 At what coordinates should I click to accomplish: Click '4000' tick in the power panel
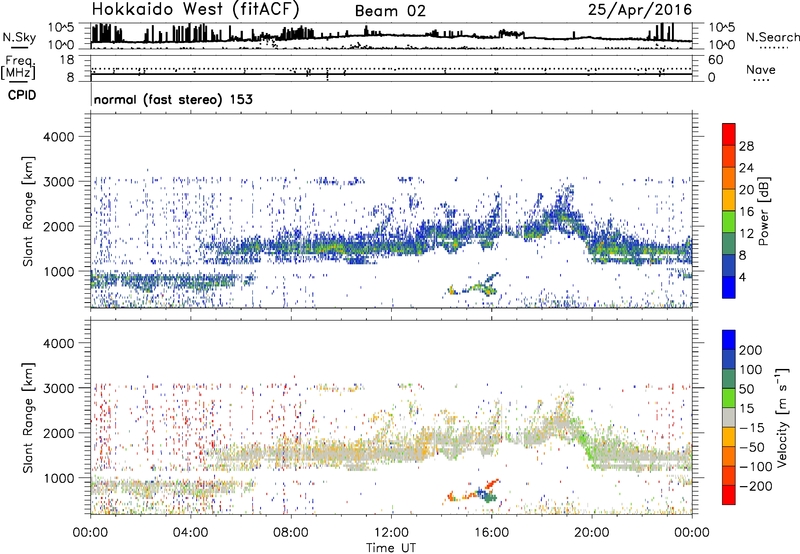coord(59,137)
